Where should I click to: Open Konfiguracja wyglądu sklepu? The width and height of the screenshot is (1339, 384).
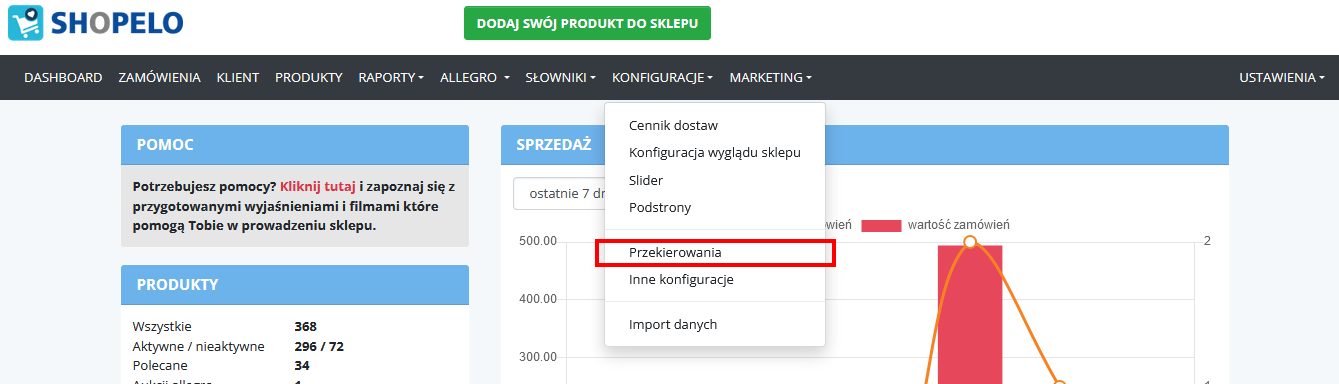coord(715,153)
